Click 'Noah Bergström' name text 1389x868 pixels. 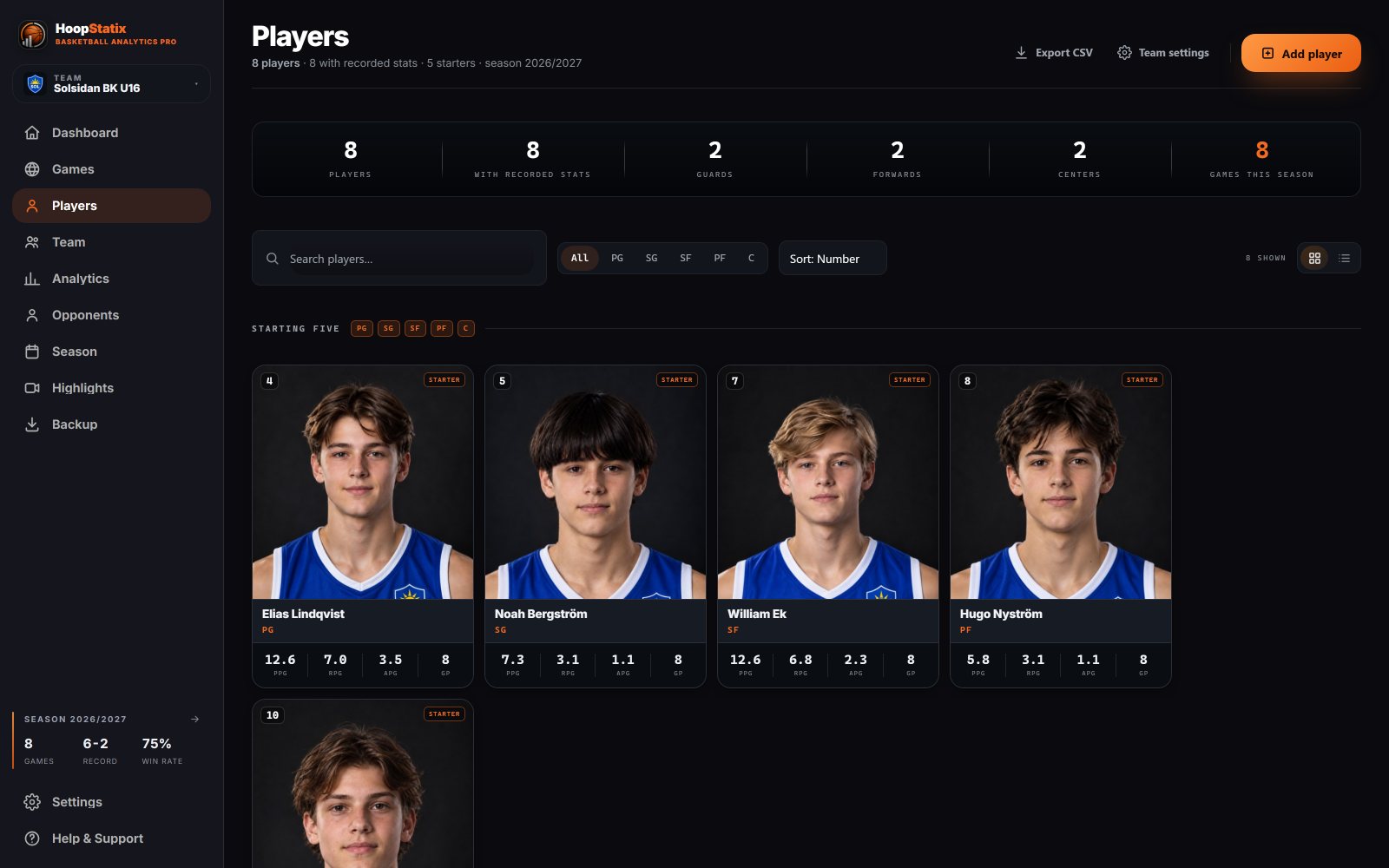point(541,614)
